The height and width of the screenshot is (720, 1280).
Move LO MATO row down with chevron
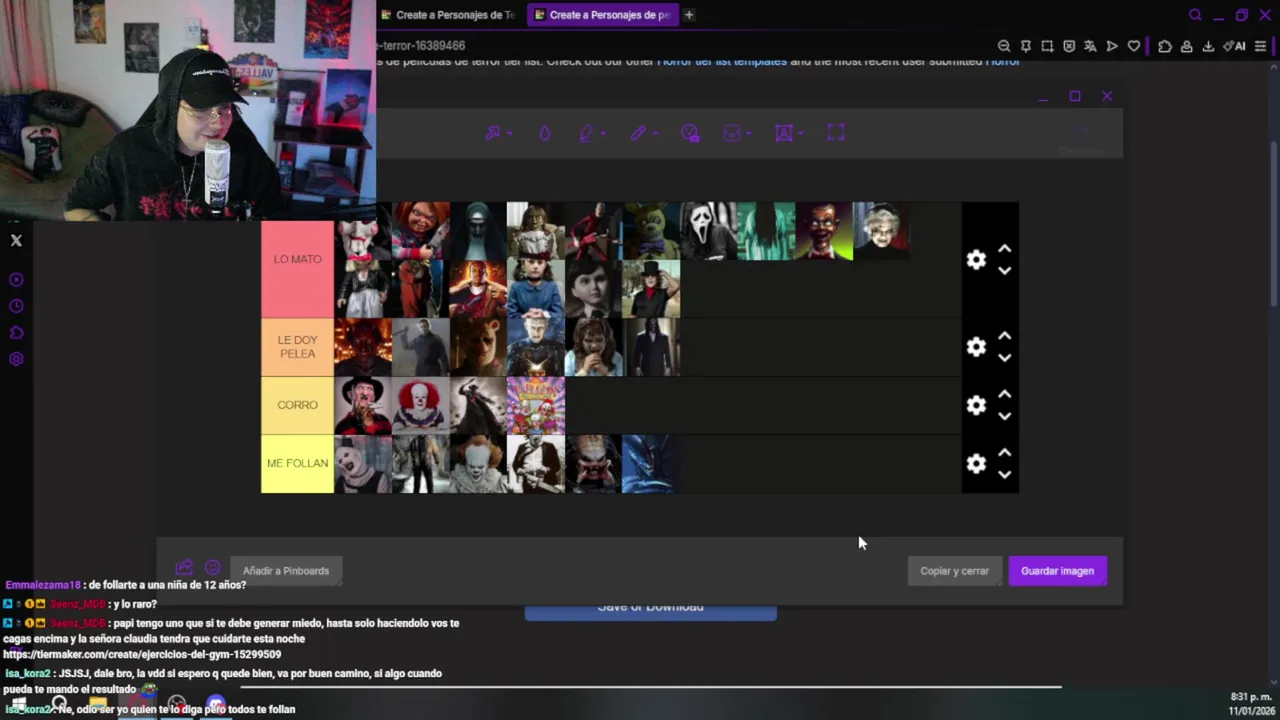(1005, 270)
